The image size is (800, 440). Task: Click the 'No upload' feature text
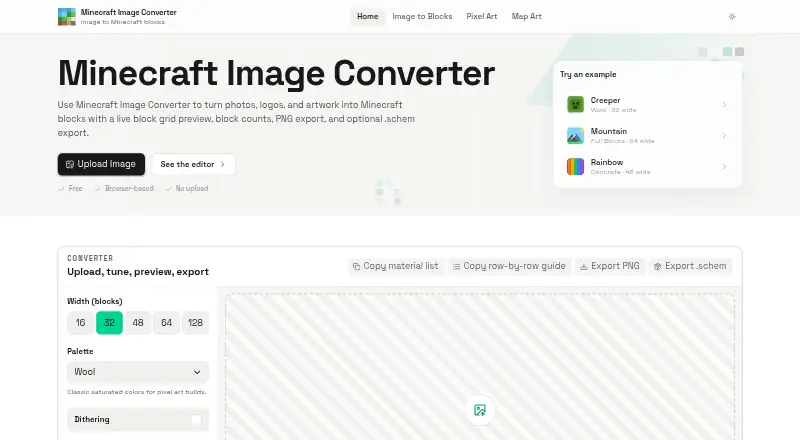tap(192, 188)
